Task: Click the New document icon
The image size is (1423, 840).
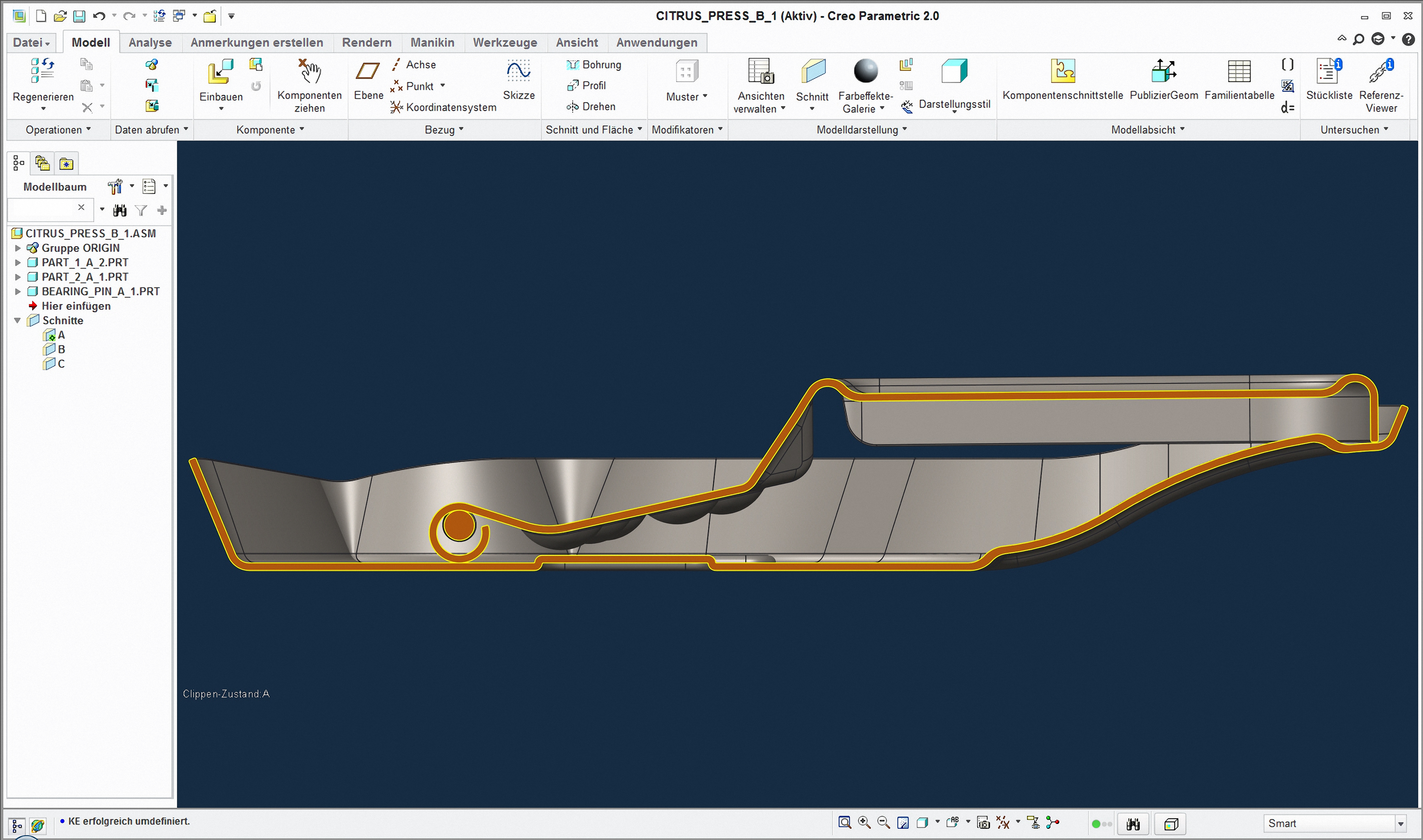Action: point(41,16)
